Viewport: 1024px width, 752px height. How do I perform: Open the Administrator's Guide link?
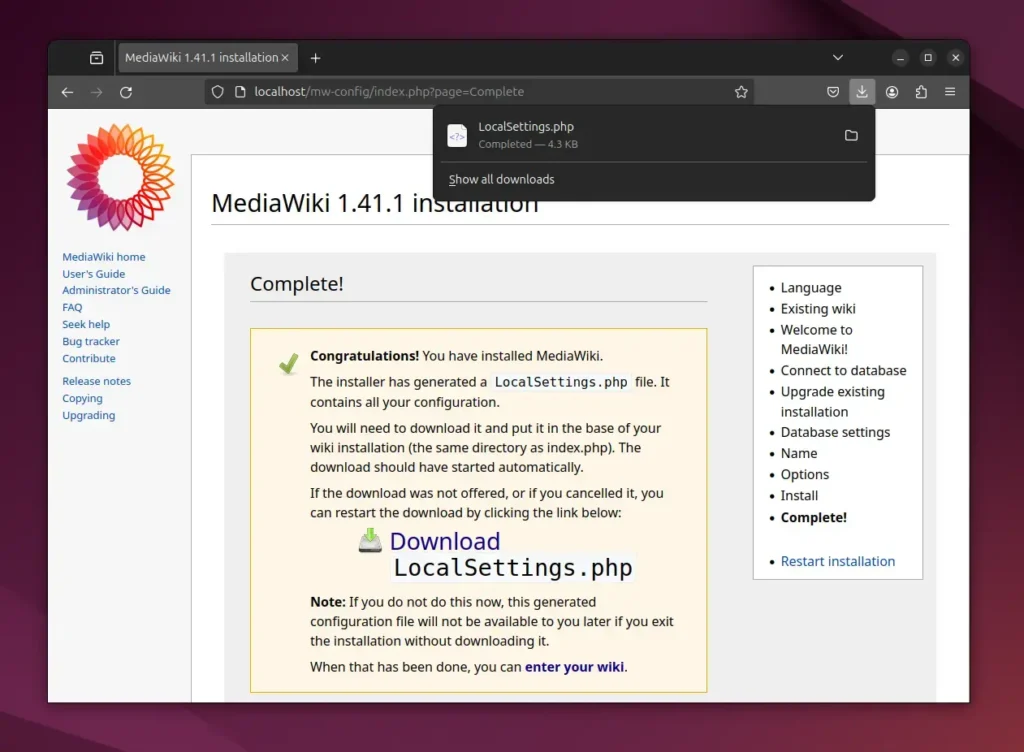[x=116, y=290]
